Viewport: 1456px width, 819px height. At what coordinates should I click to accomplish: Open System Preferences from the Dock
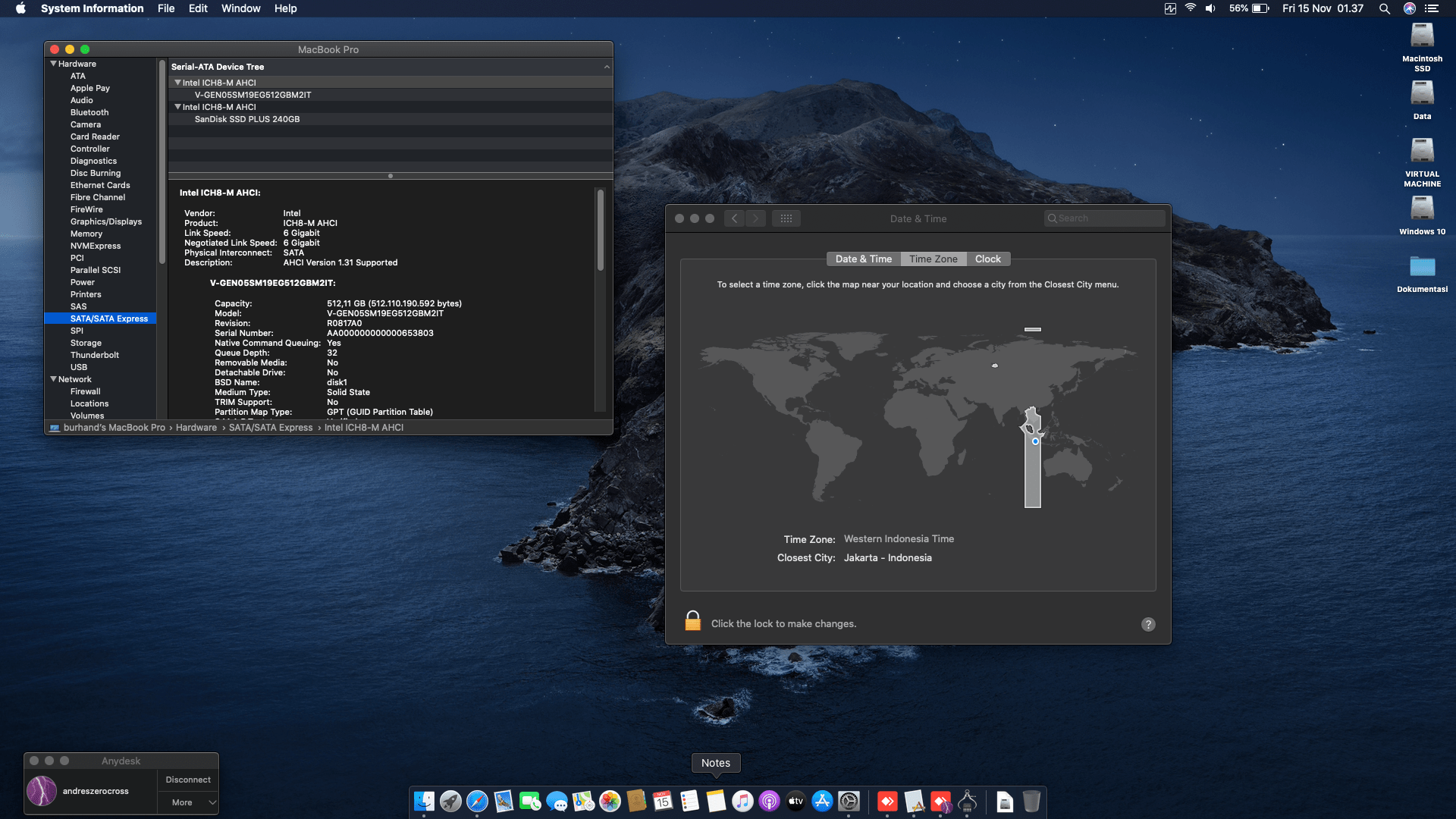tap(848, 802)
